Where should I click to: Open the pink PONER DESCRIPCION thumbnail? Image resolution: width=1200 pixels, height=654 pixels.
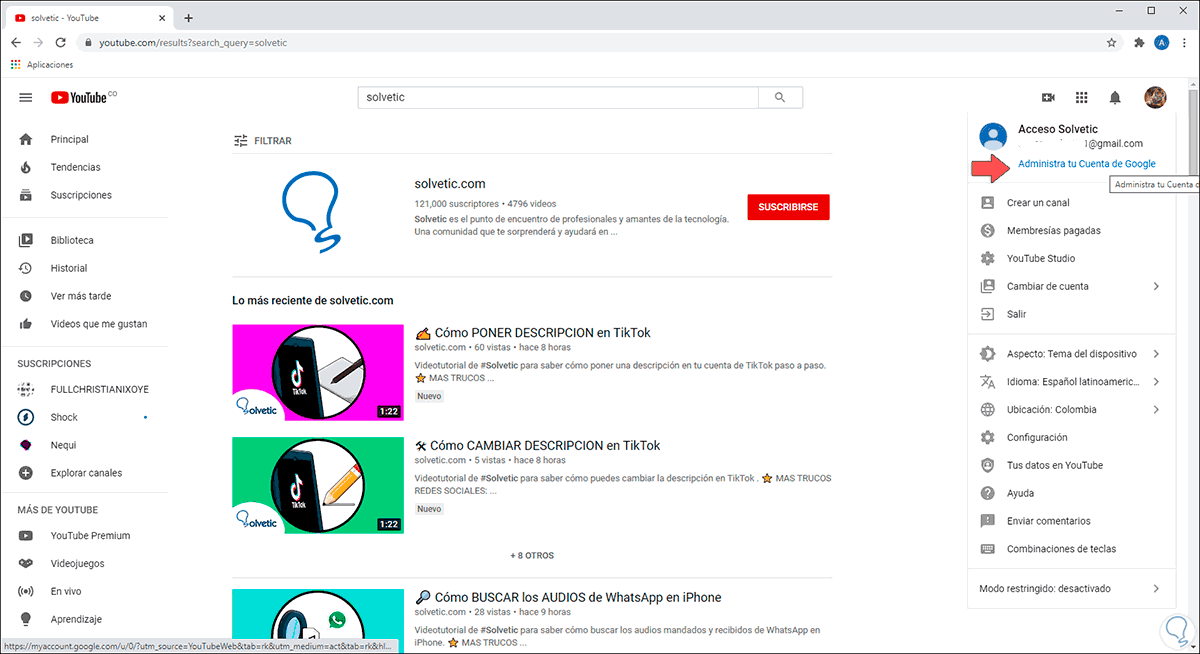[x=318, y=372]
